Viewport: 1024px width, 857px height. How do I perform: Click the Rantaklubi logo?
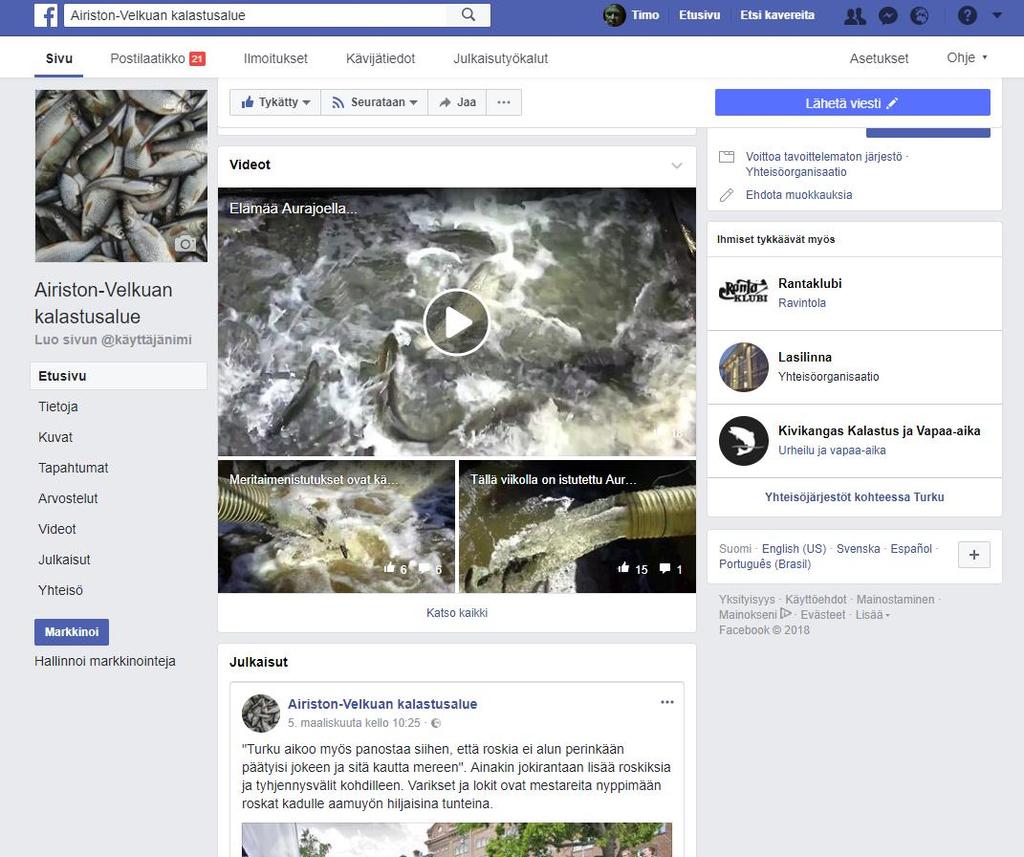tap(743, 291)
